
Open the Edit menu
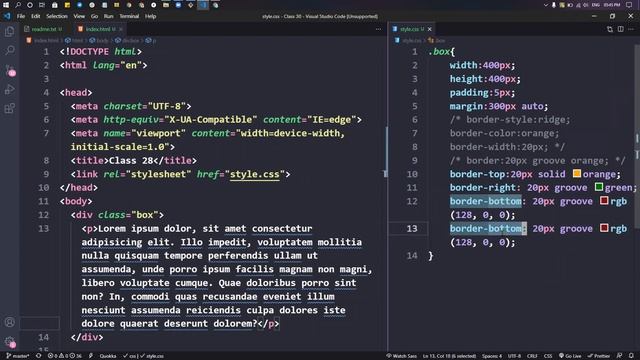pos(36,16)
